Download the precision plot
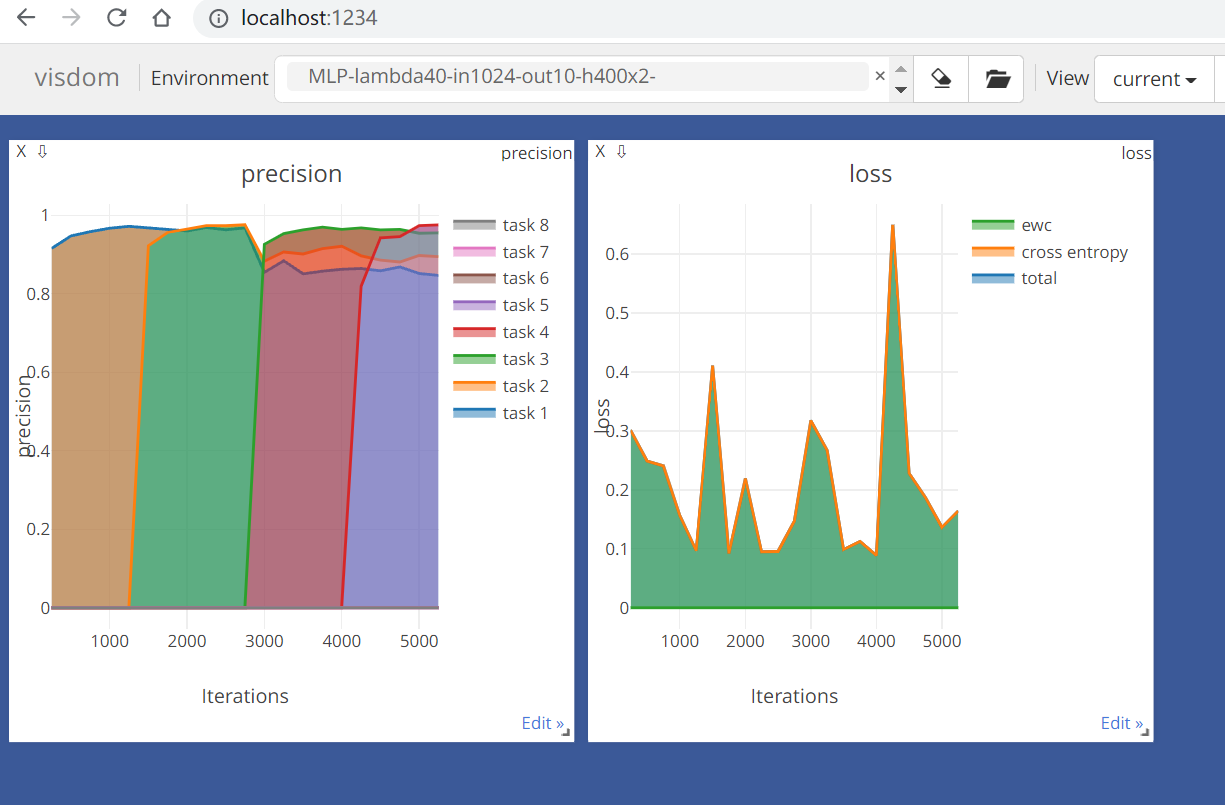This screenshot has height=805, width=1225. (42, 151)
